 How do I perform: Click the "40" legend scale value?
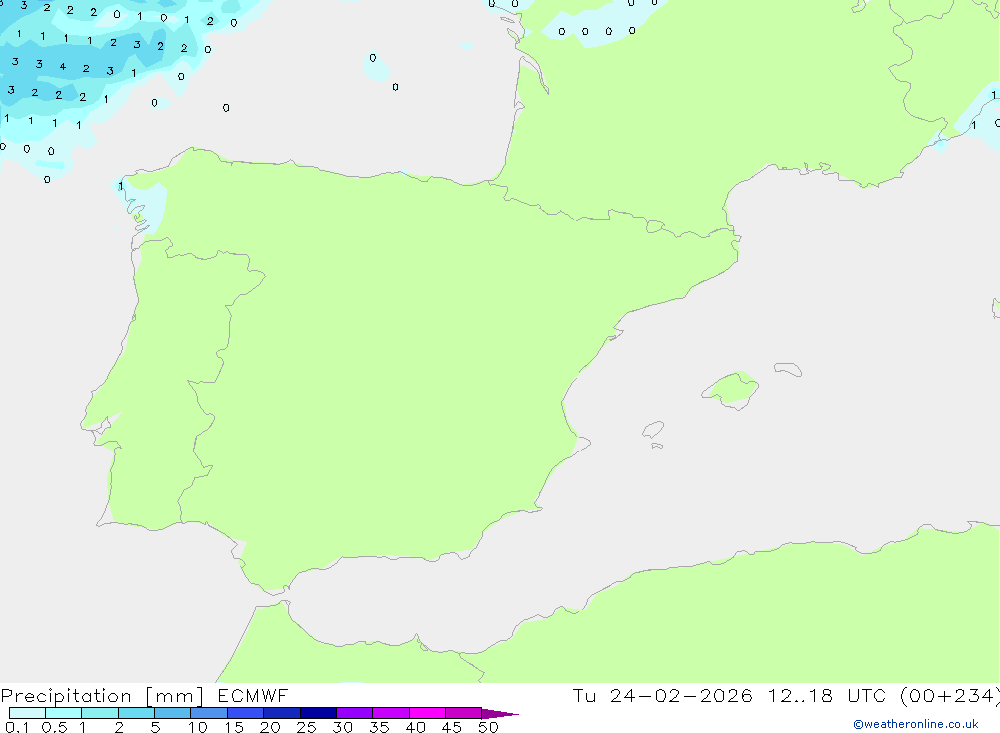point(415,727)
